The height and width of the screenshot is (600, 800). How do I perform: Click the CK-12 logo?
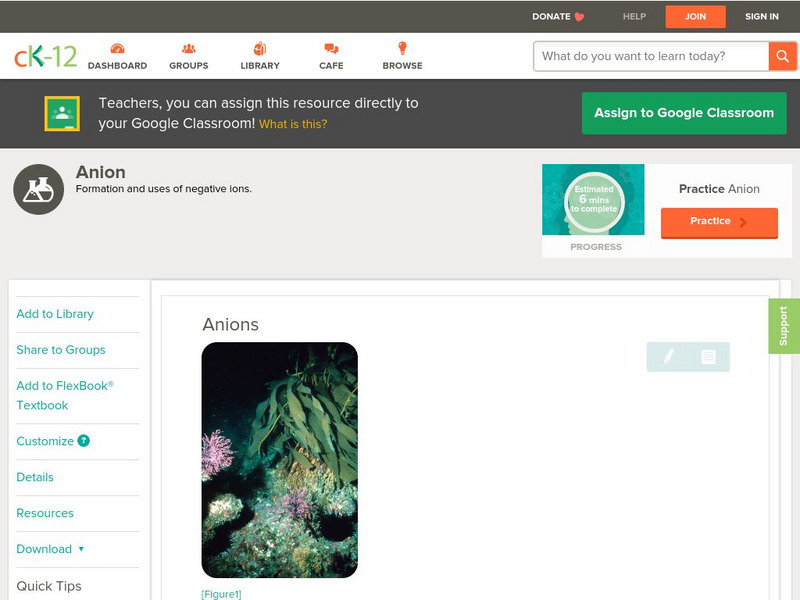coord(45,56)
